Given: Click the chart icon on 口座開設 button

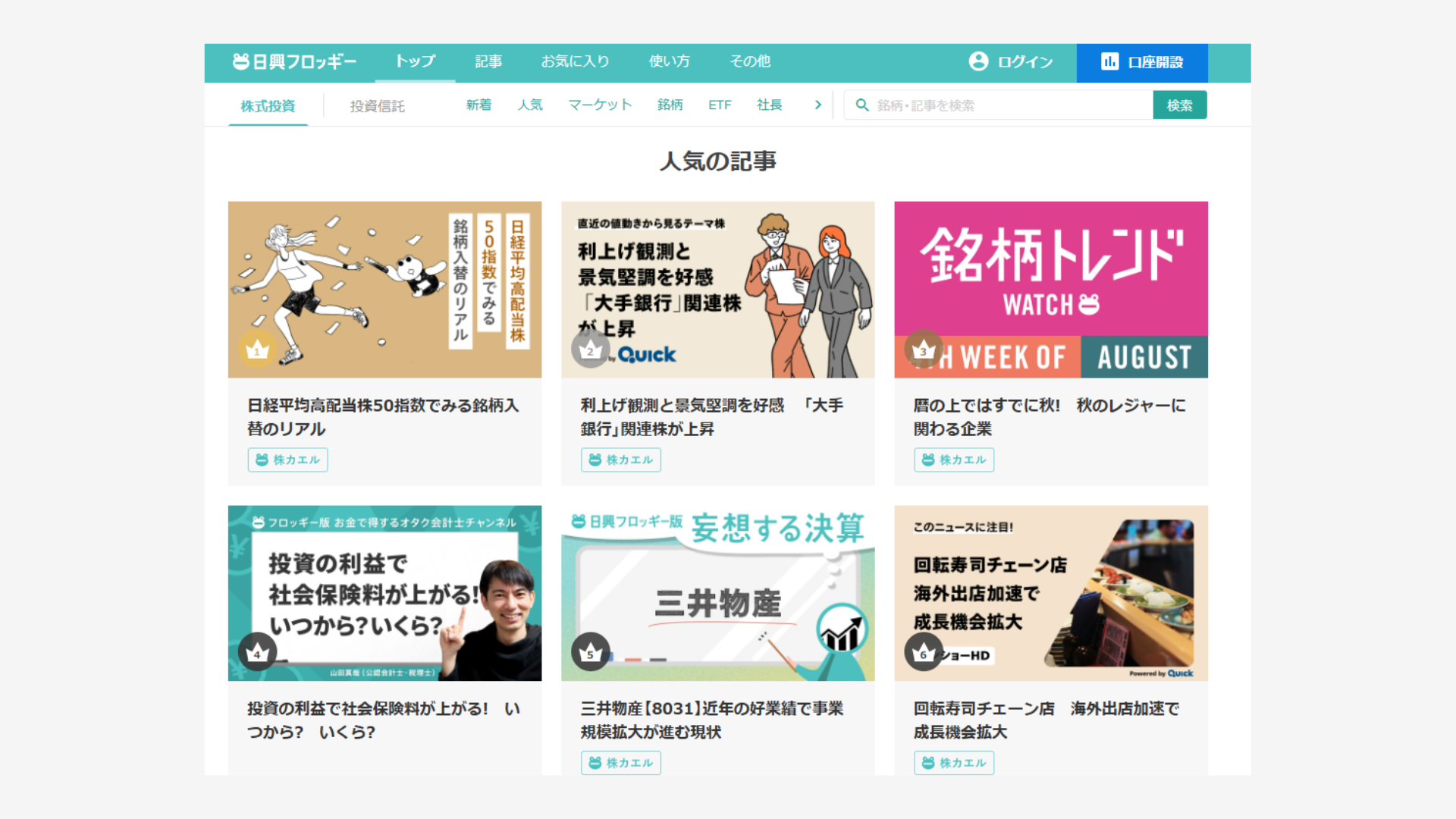Looking at the screenshot, I should click(1109, 61).
